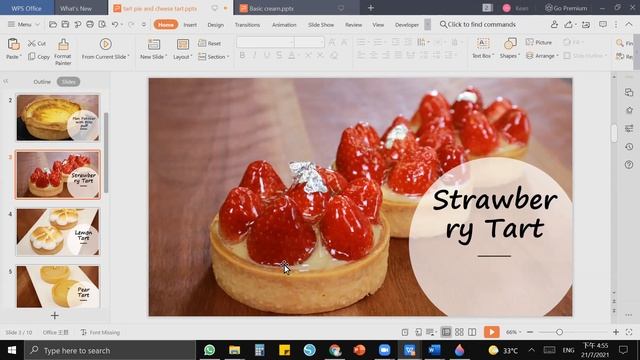Open the Animation ribbon tab

(x=284, y=25)
